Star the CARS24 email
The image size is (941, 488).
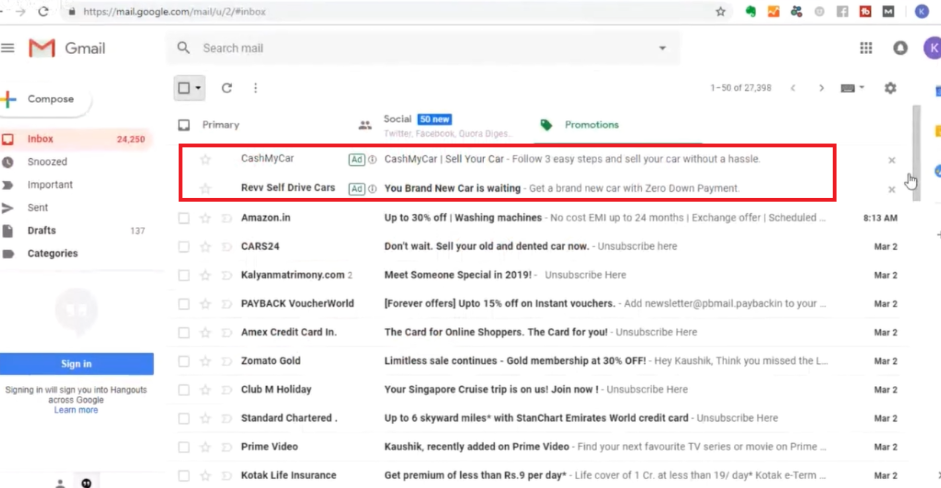point(205,247)
